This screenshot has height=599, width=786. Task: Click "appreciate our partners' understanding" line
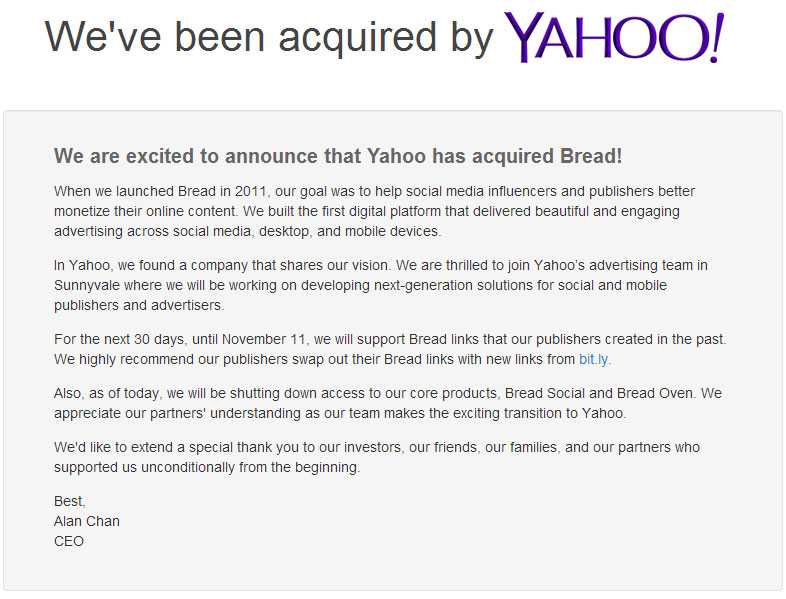coord(340,413)
